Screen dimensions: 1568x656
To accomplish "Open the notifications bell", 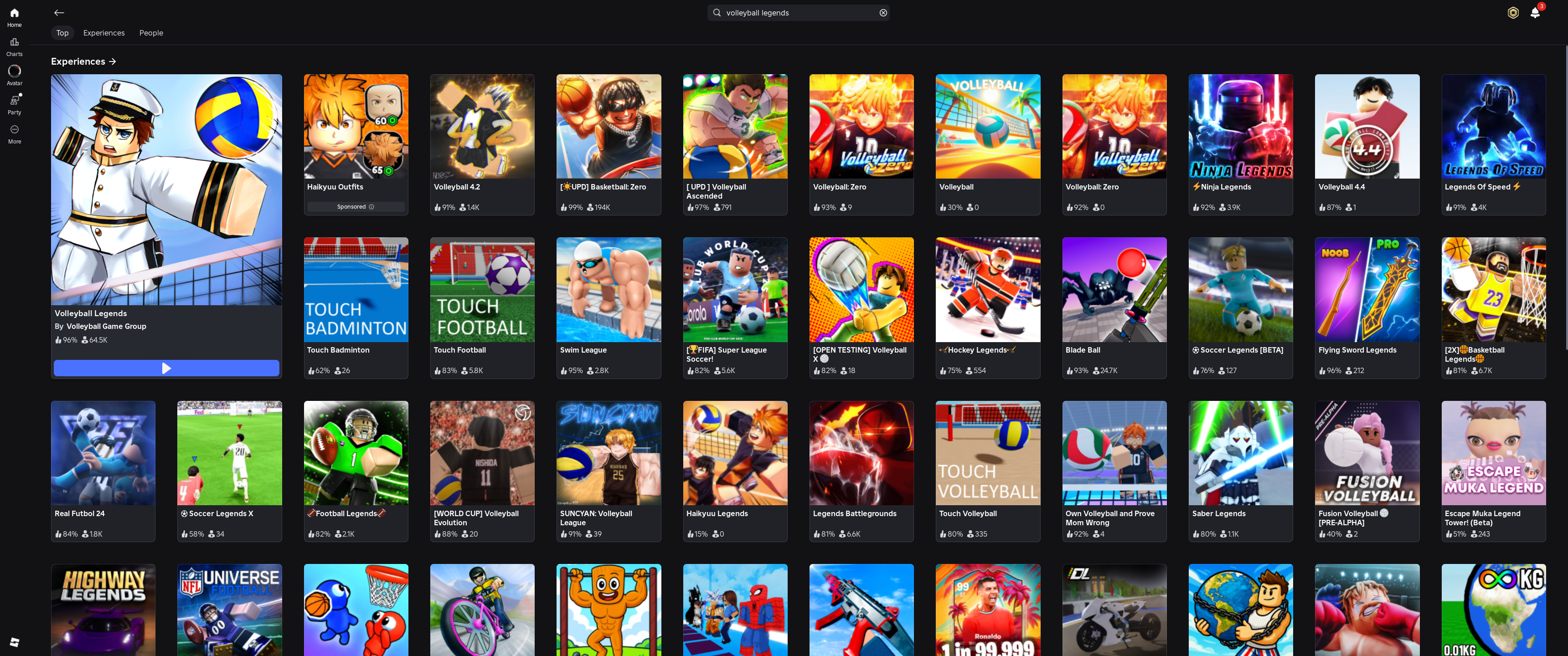I will coord(1535,13).
